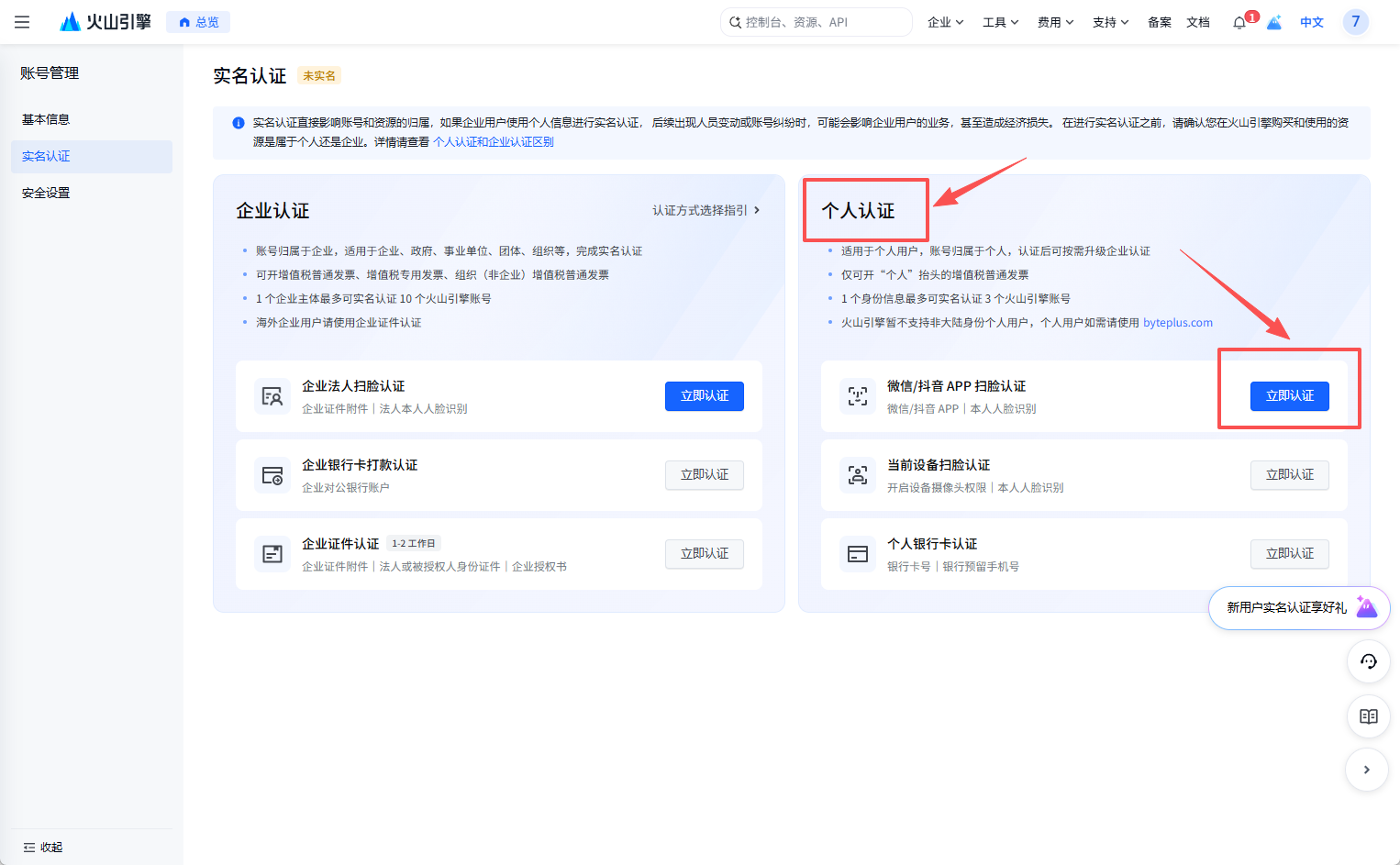Screen dimensions: 1400x865
Task: Expand the 费用 dropdown menu
Action: pyautogui.click(x=1055, y=22)
